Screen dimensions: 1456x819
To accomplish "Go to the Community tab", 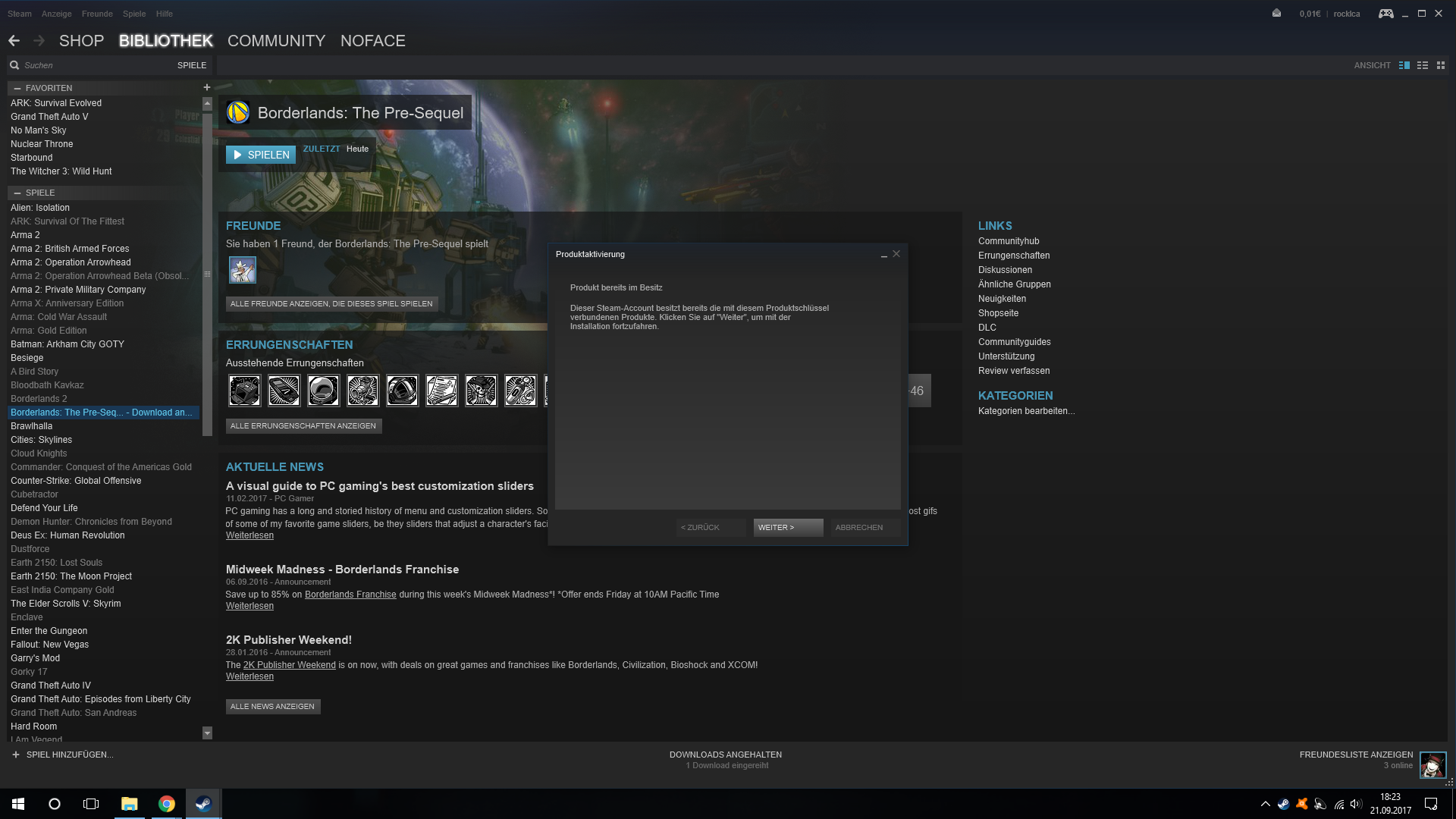I will click(x=276, y=41).
